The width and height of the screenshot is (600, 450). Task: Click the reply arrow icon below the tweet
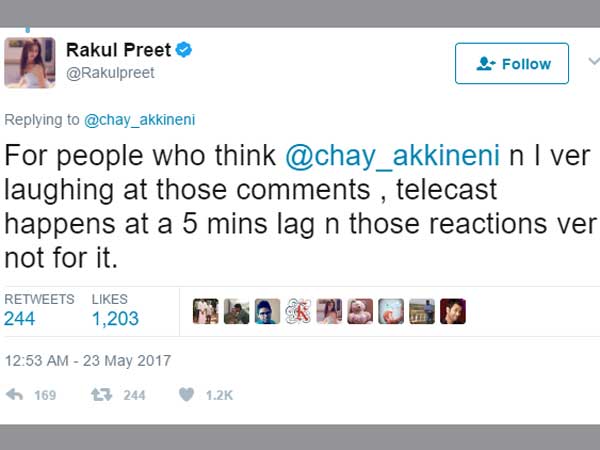click(15, 395)
